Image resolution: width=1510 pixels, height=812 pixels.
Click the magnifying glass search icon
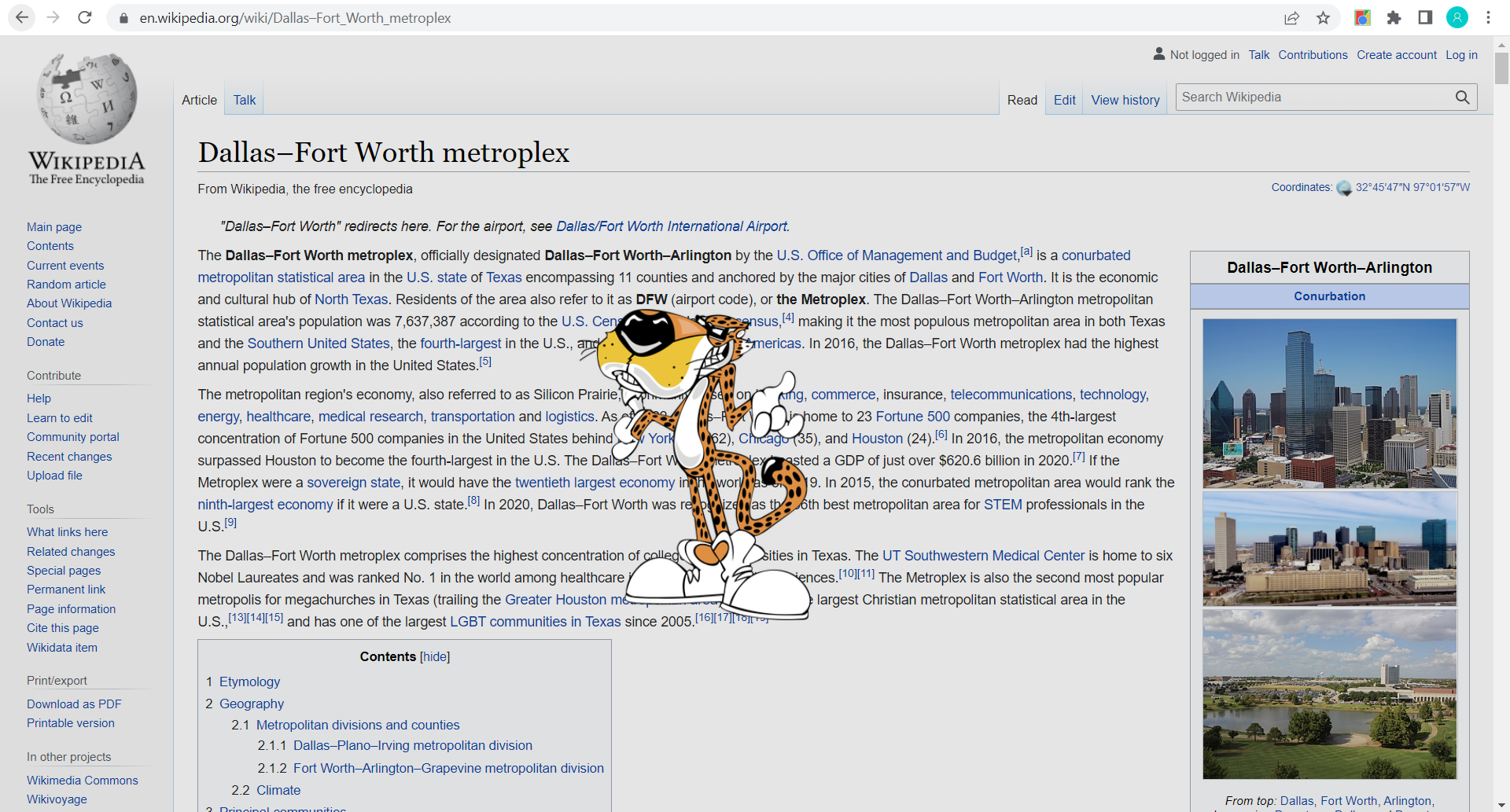tap(1462, 97)
